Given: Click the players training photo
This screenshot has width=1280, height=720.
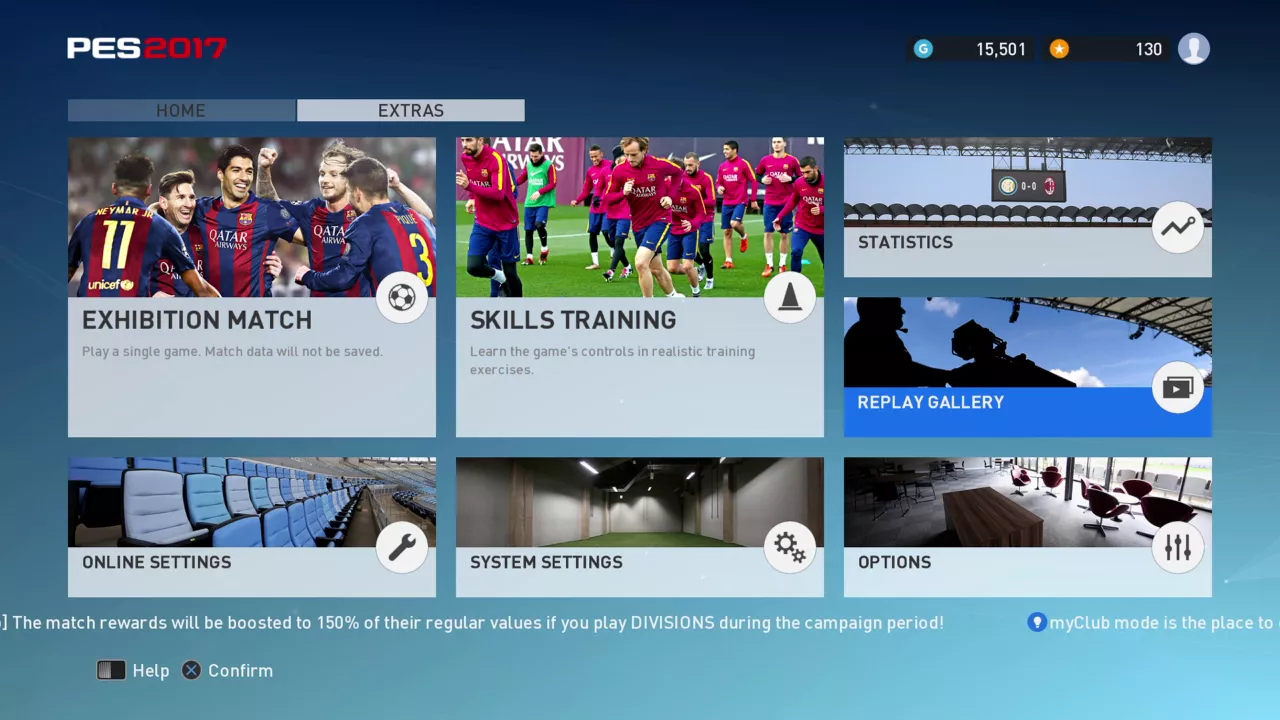Looking at the screenshot, I should [640, 217].
